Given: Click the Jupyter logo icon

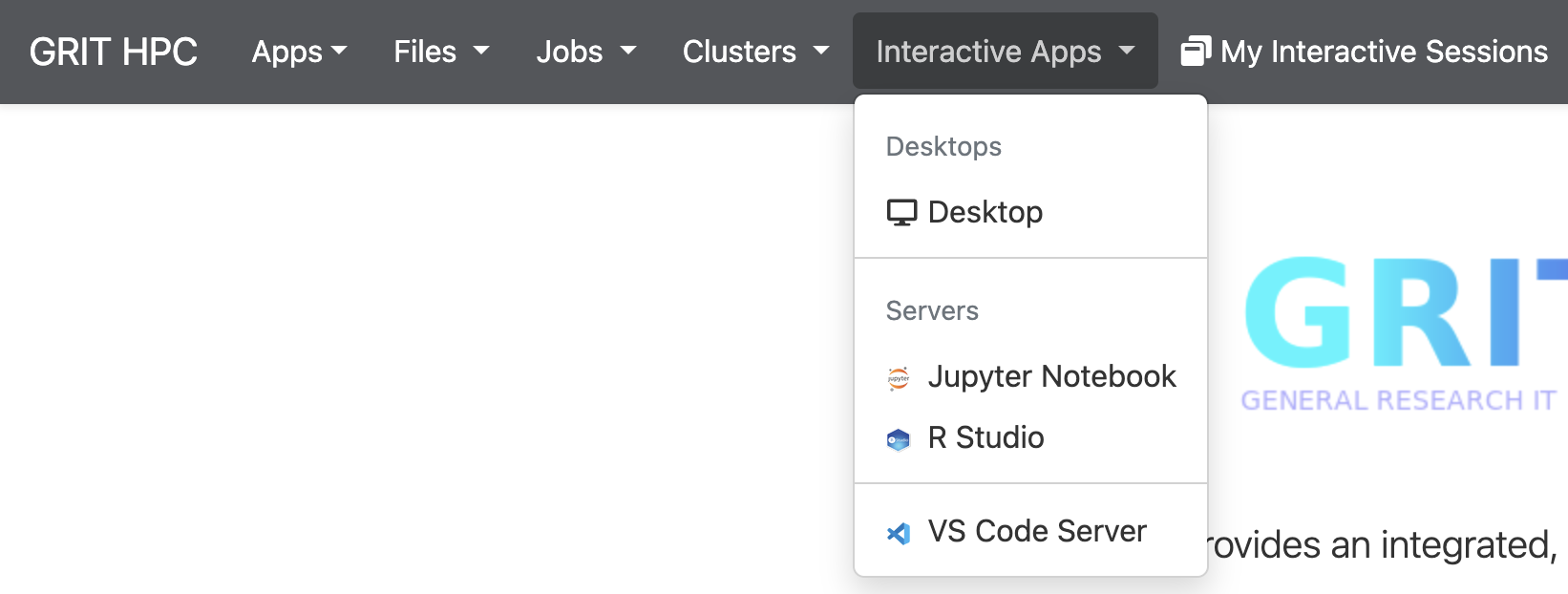Looking at the screenshot, I should [899, 378].
